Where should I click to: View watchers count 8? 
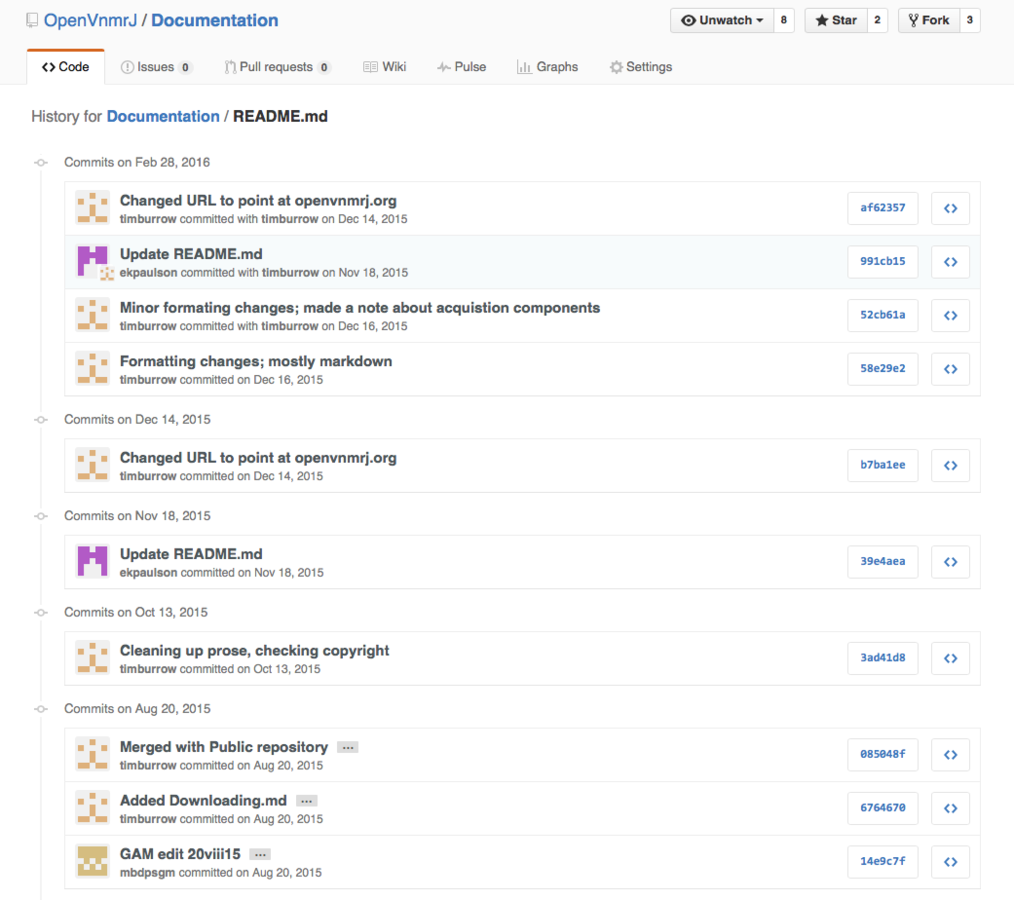coord(784,20)
